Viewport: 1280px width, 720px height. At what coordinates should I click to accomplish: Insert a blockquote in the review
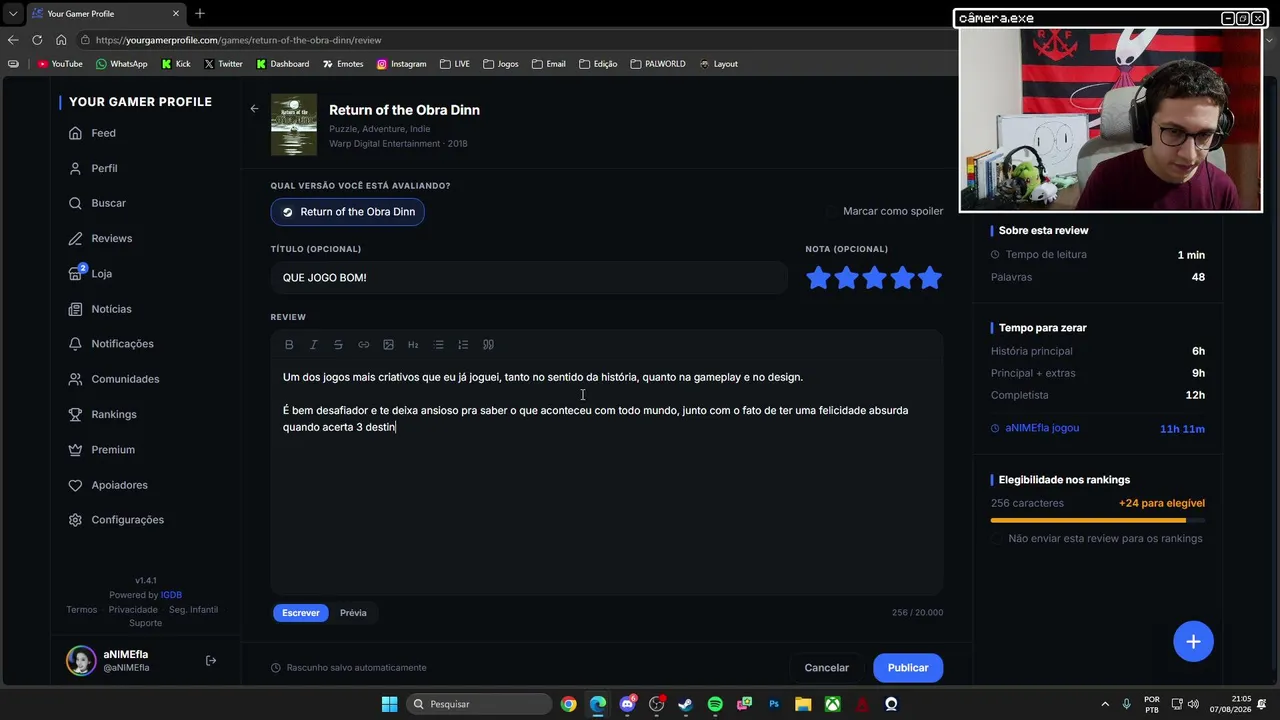(488, 345)
